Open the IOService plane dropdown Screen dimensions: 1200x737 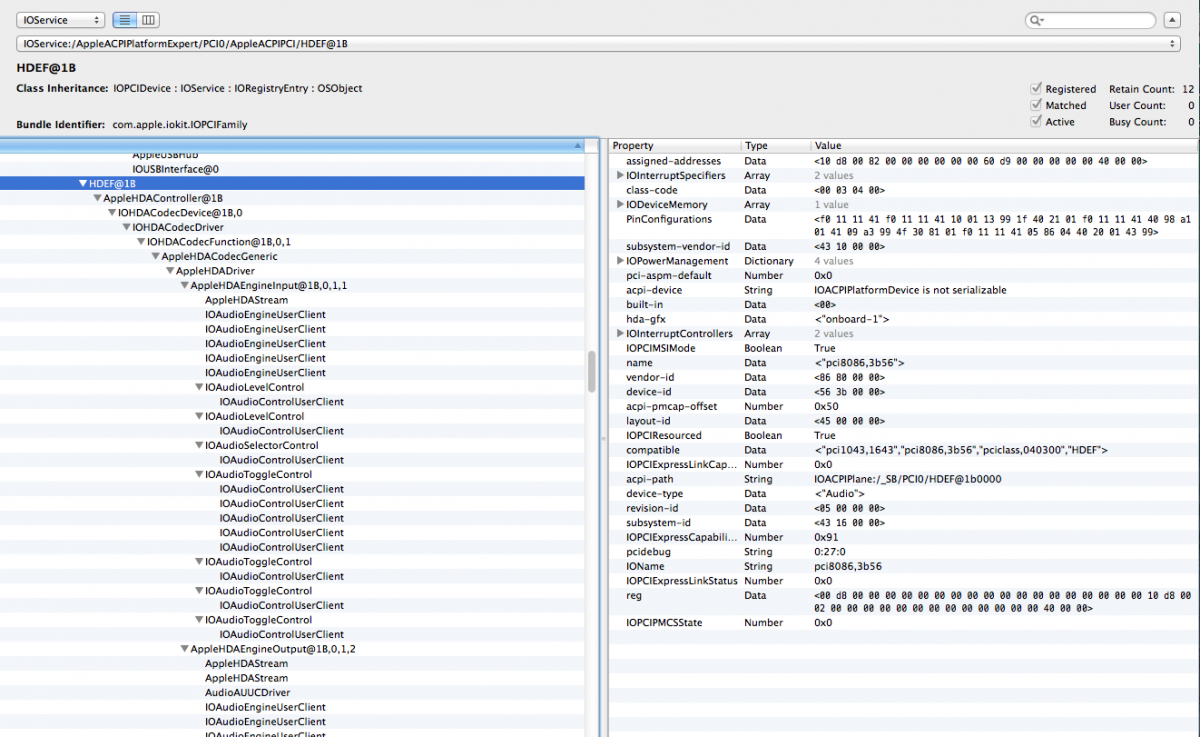tap(60, 20)
